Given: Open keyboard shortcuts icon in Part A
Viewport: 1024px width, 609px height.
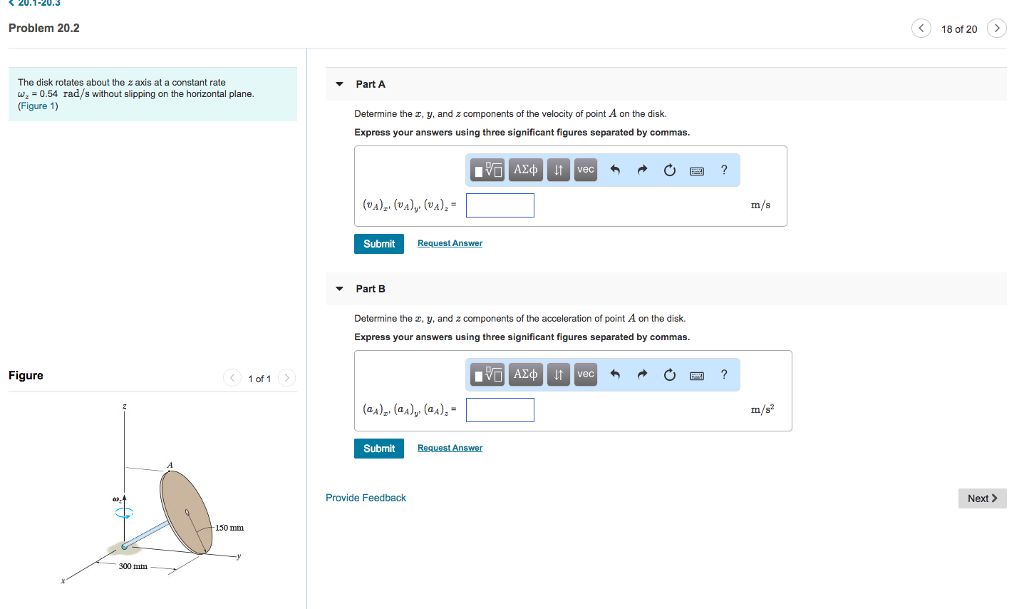Looking at the screenshot, I should 697,171.
